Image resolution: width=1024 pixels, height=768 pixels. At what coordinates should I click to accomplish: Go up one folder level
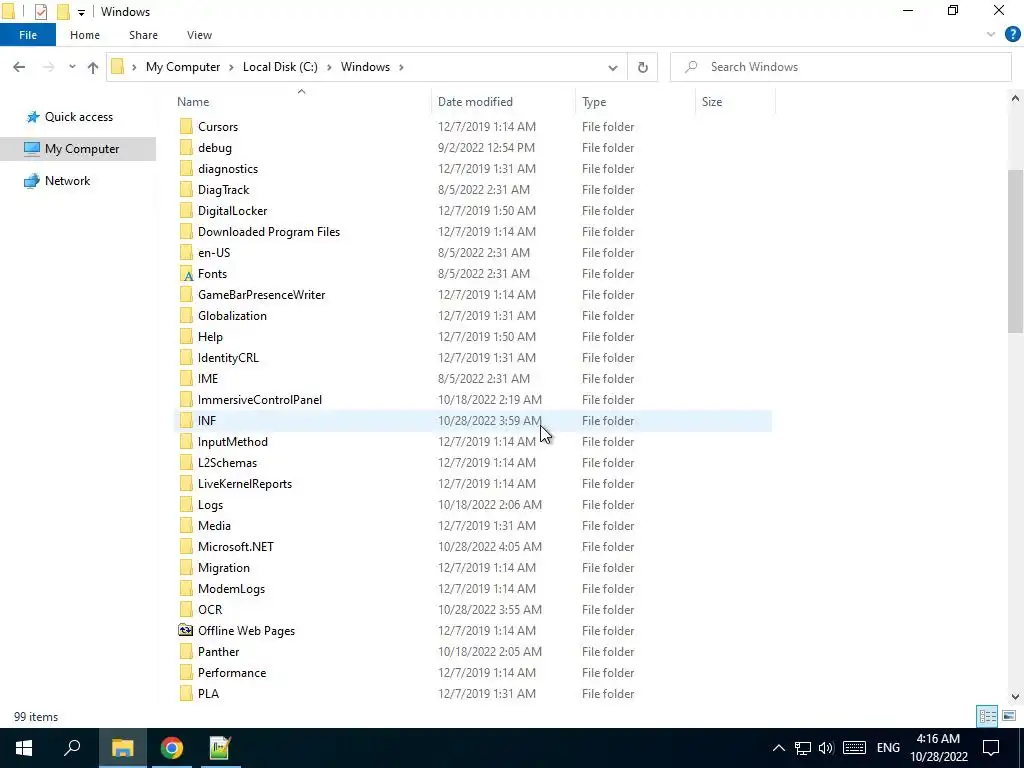93,67
